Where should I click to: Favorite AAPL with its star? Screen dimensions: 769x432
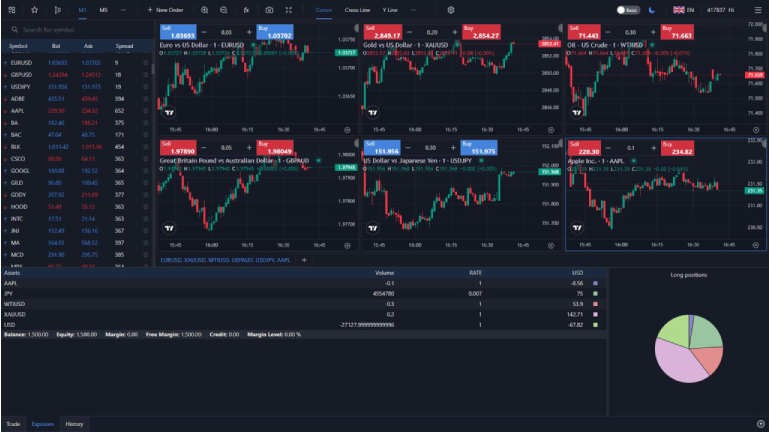[x=146, y=111]
